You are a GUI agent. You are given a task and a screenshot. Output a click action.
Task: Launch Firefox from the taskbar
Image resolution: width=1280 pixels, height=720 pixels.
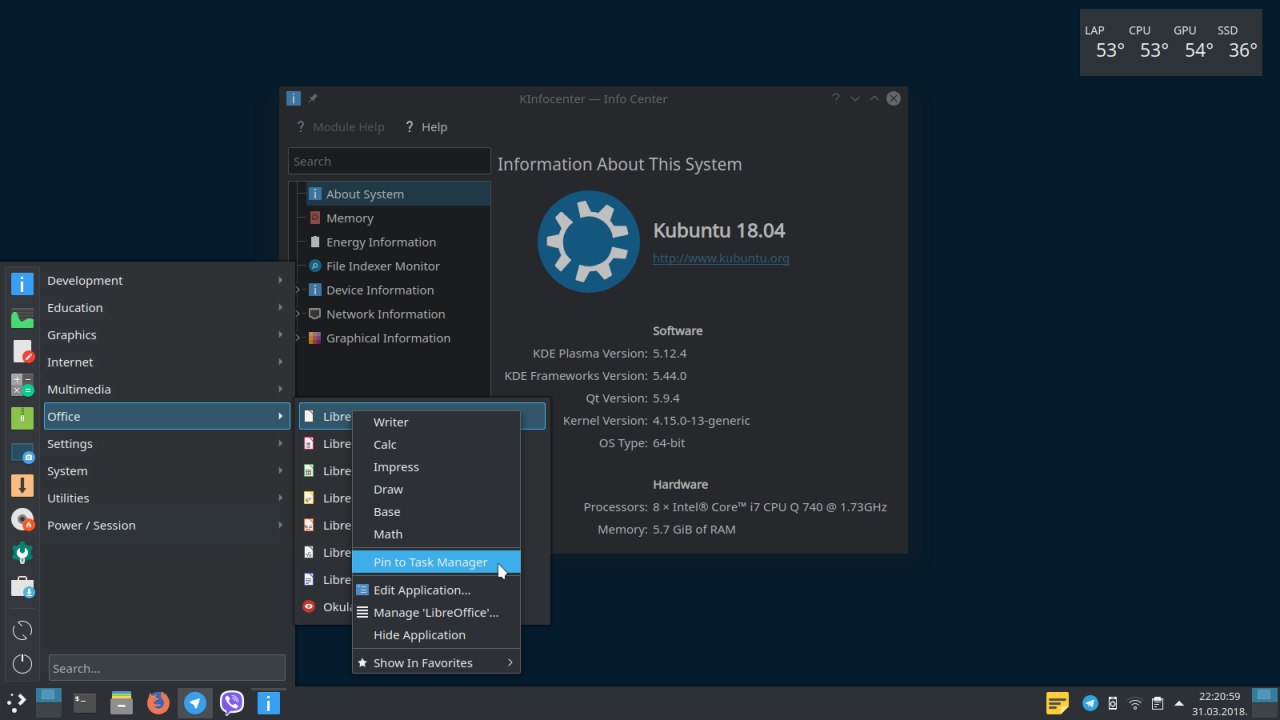[158, 703]
